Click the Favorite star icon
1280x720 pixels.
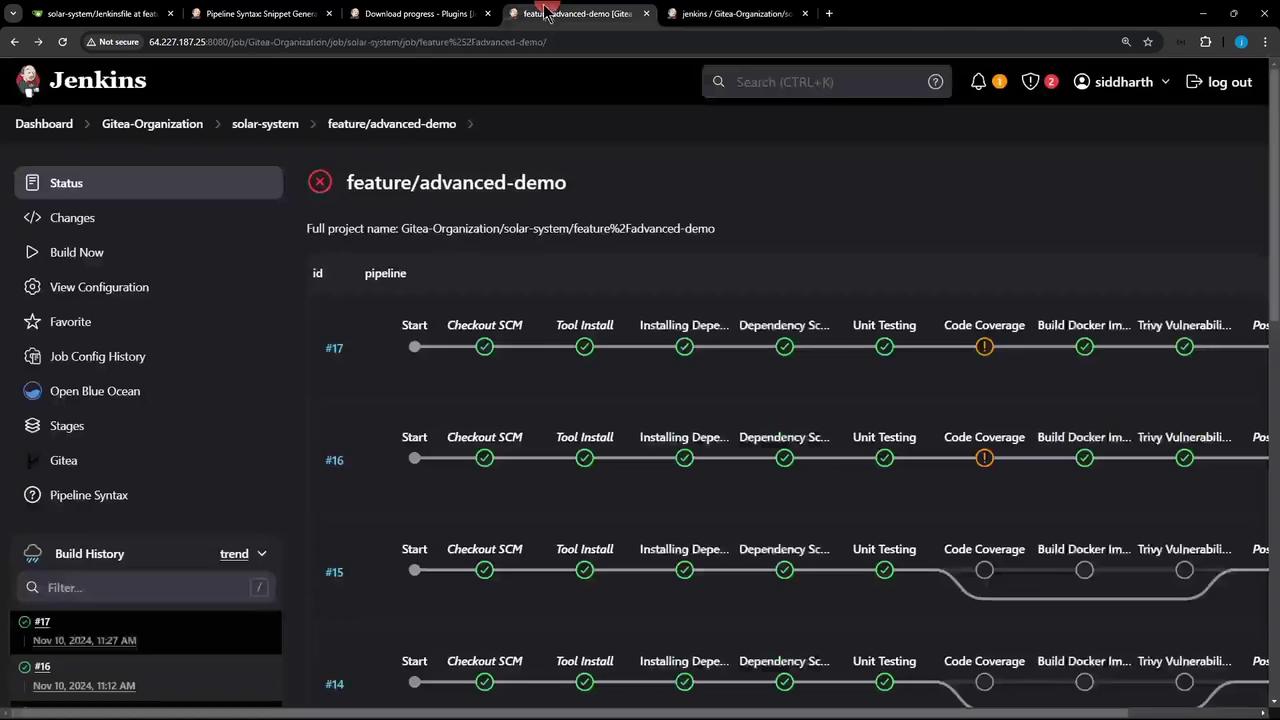pyautogui.click(x=32, y=322)
